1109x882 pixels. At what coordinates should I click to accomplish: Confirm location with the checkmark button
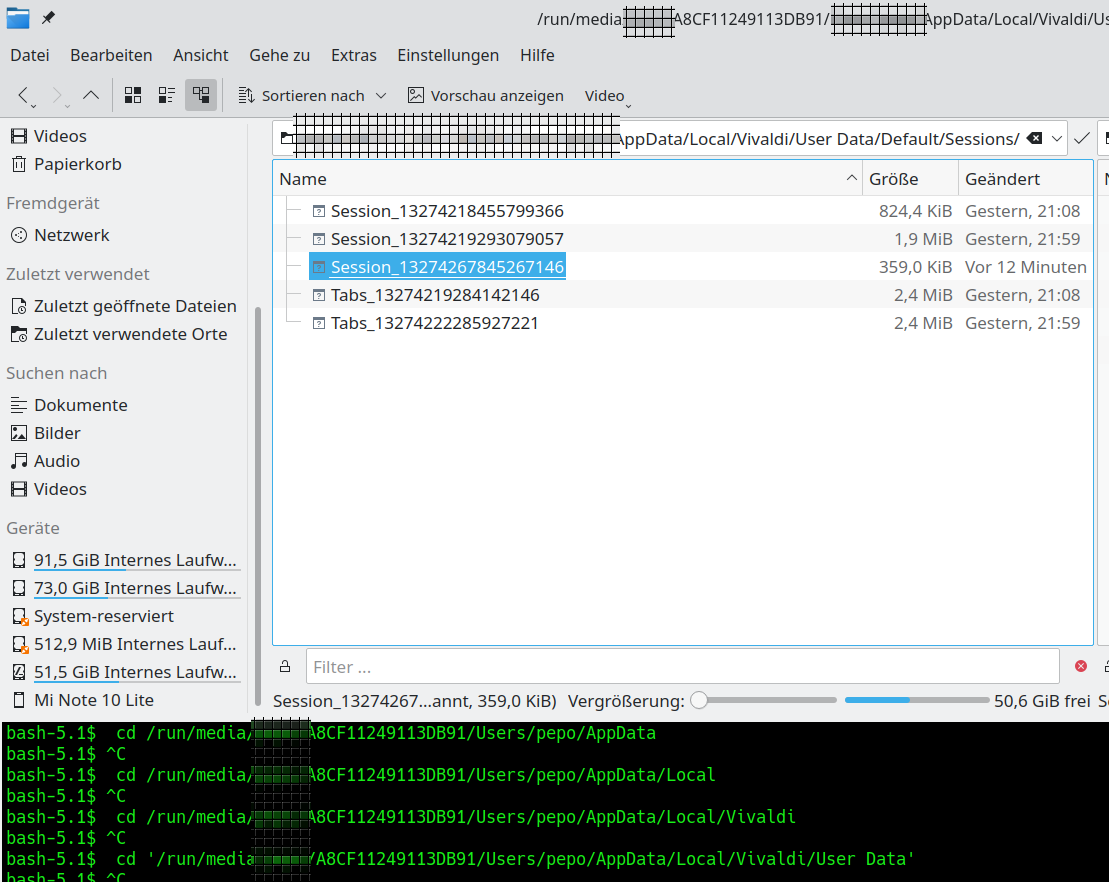1081,139
